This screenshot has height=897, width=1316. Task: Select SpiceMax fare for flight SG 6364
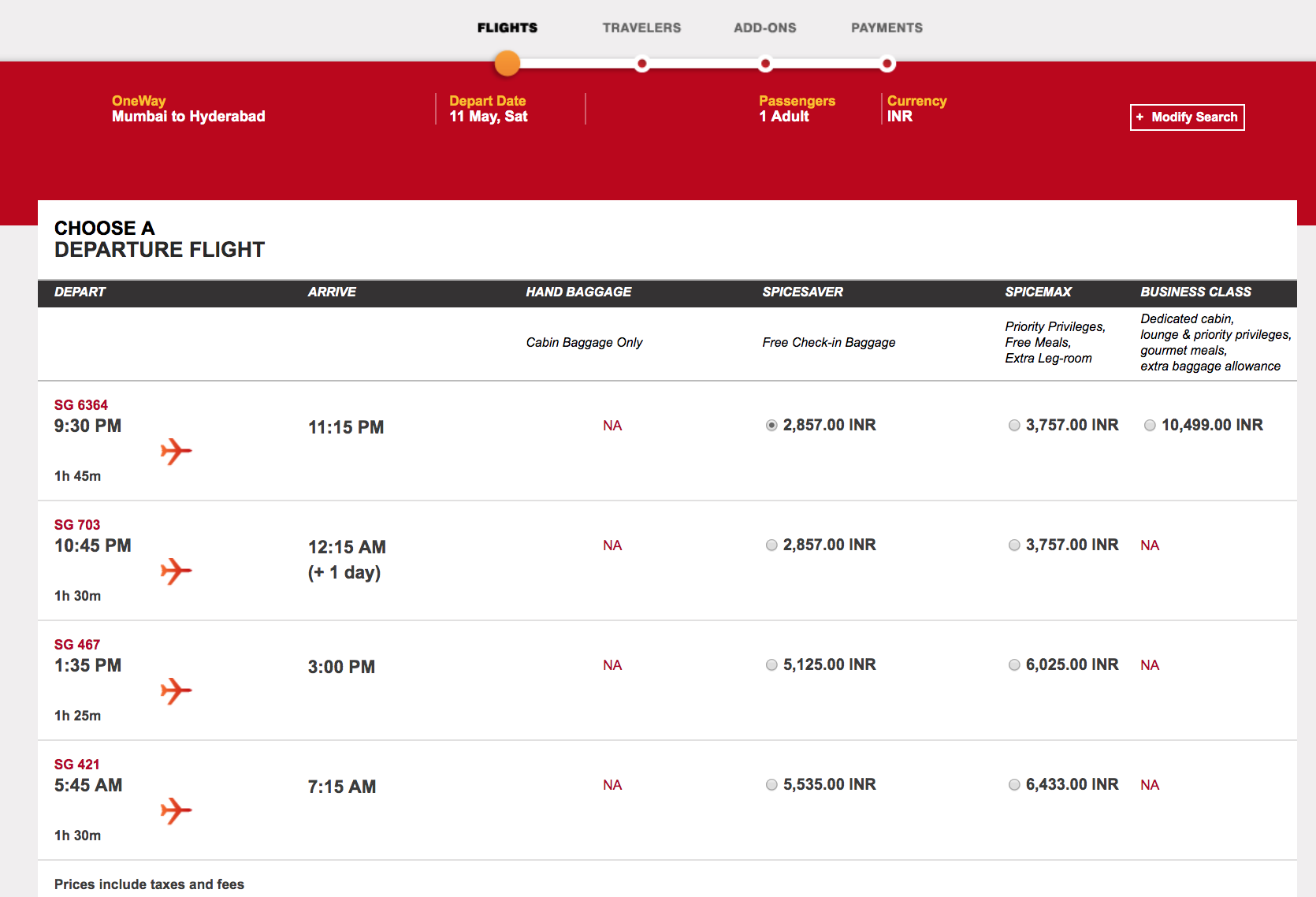tap(1014, 425)
